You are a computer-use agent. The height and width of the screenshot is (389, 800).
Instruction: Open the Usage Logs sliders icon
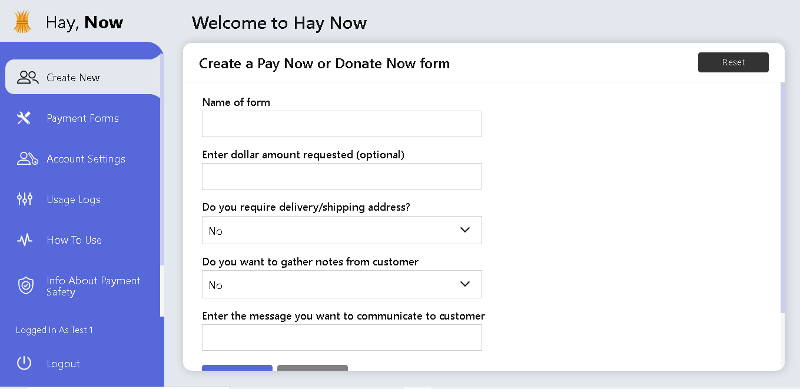24,199
